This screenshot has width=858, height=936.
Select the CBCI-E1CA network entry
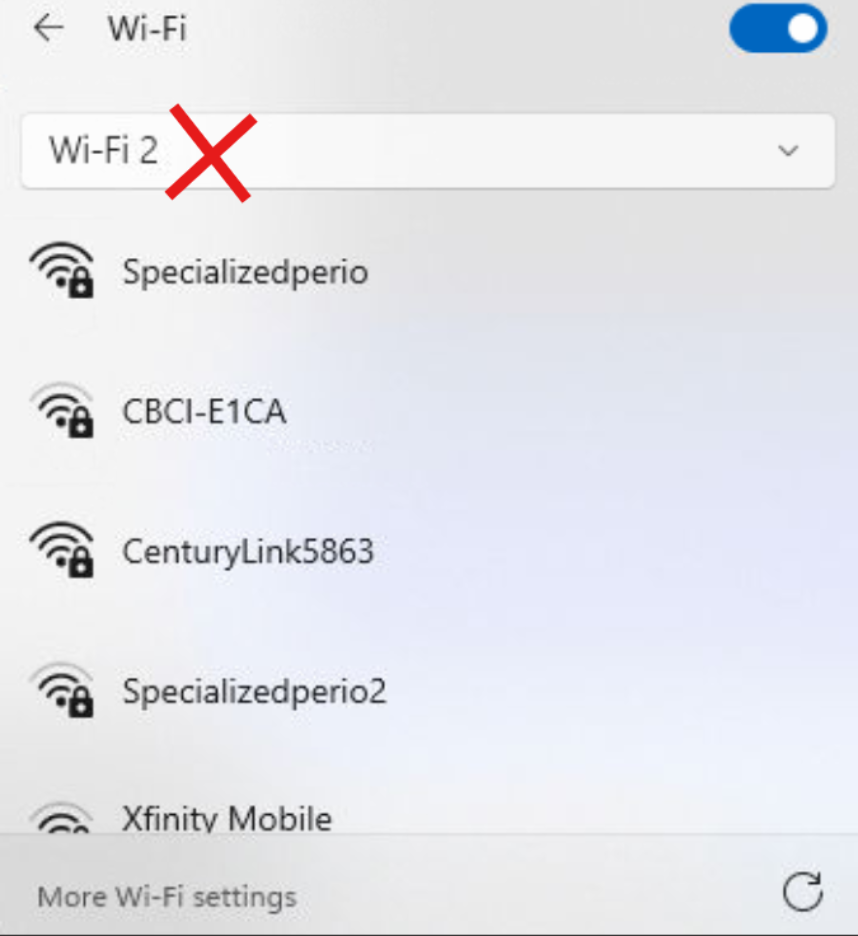pos(204,411)
